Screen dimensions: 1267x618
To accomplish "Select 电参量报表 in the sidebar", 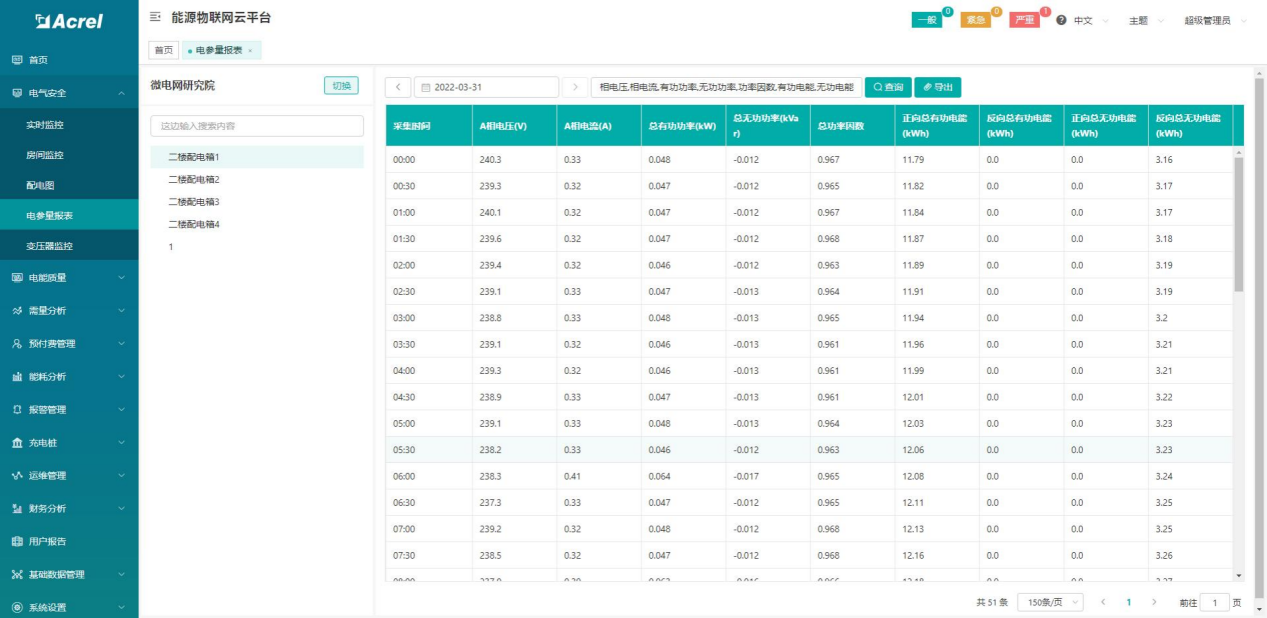I will pos(69,215).
